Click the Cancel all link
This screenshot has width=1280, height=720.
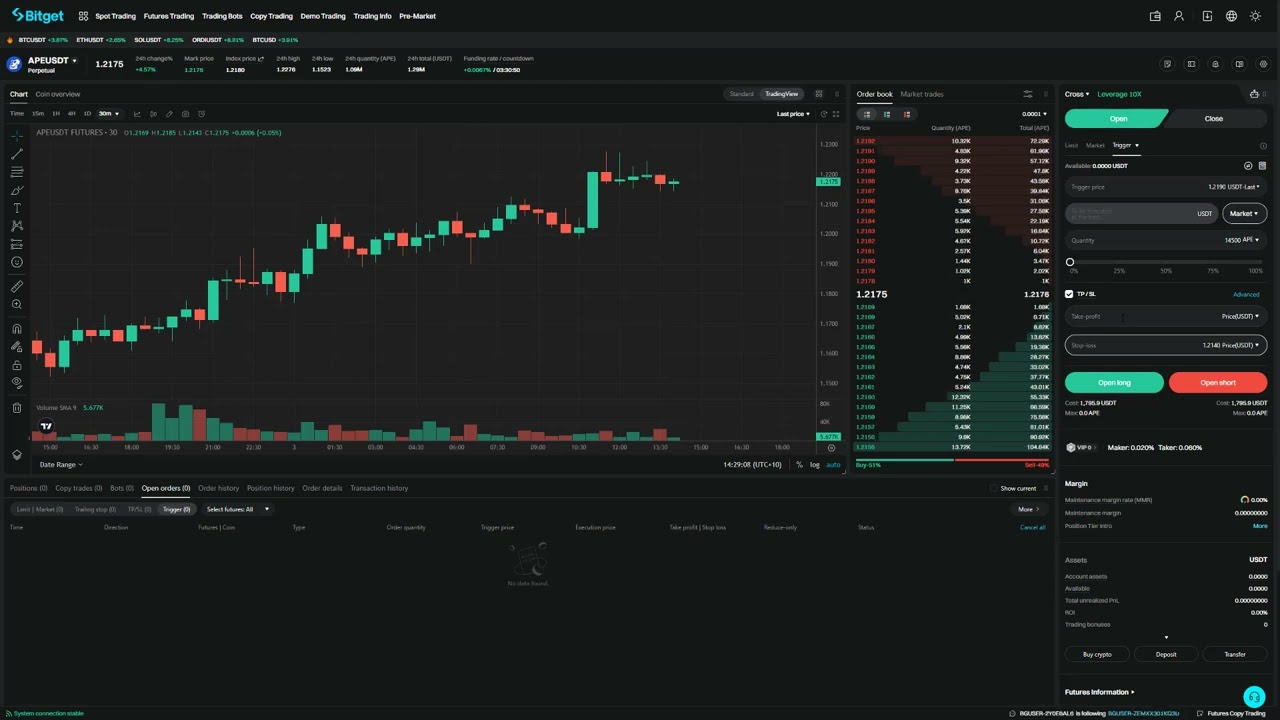pyautogui.click(x=1032, y=527)
